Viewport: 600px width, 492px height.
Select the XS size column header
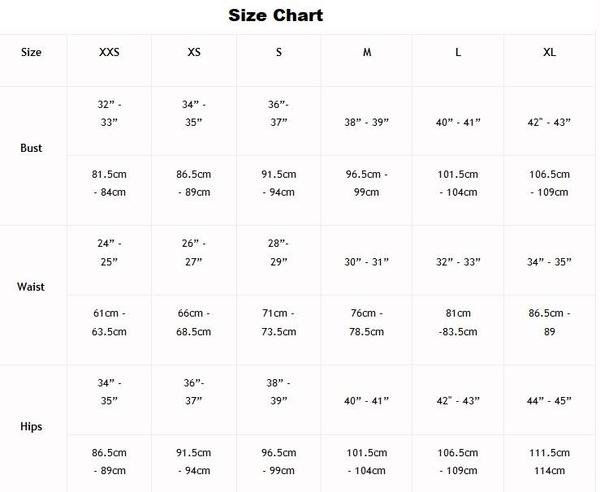click(x=194, y=52)
